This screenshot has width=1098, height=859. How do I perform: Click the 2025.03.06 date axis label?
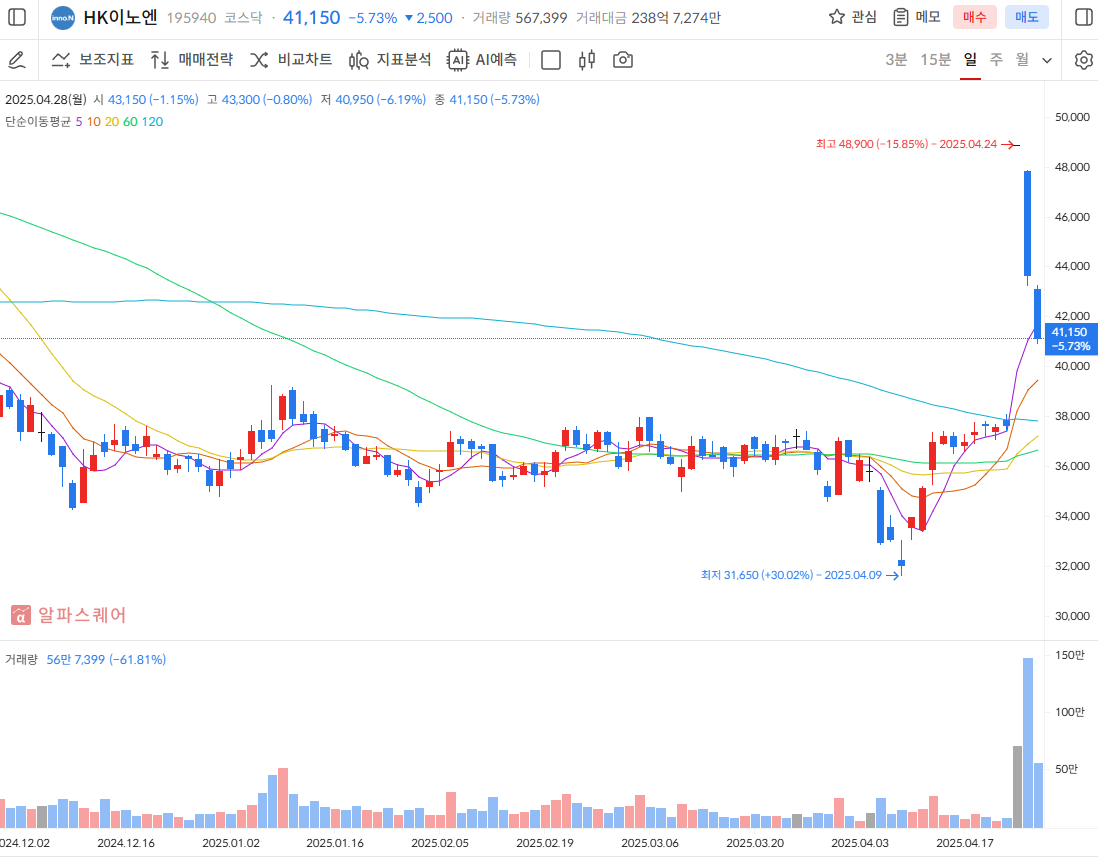[x=650, y=843]
